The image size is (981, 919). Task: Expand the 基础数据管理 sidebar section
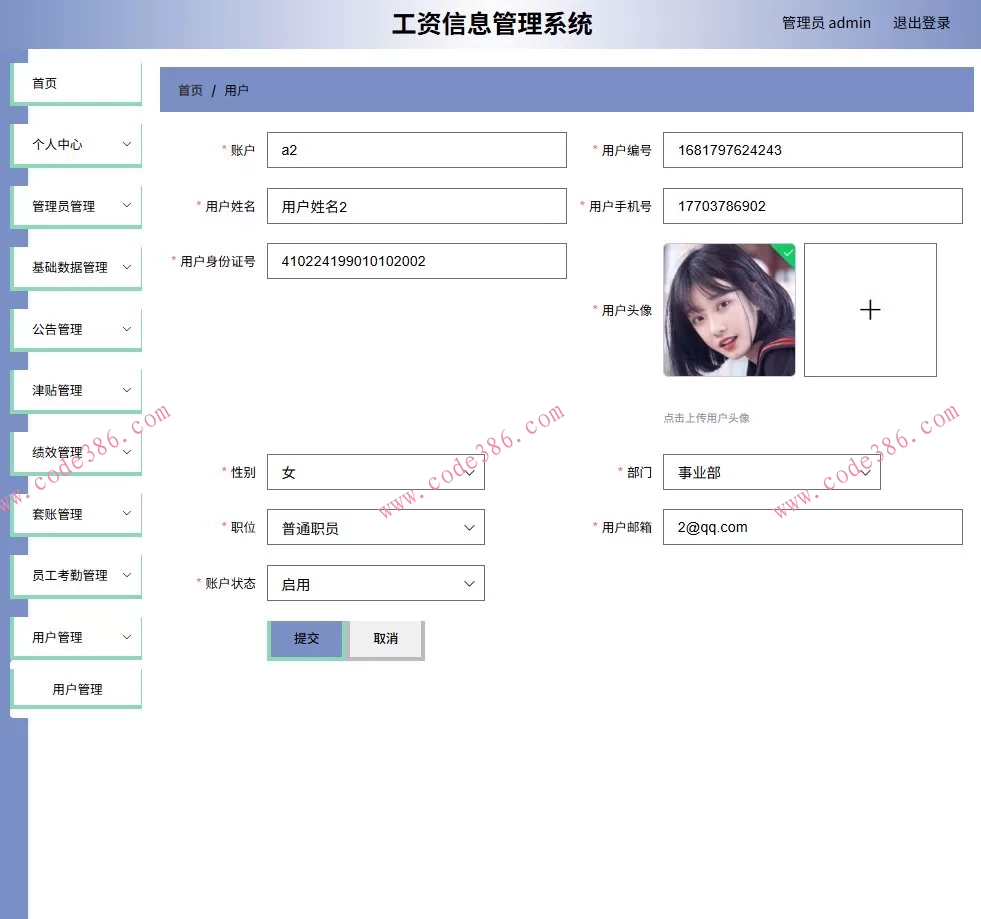[x=75, y=267]
